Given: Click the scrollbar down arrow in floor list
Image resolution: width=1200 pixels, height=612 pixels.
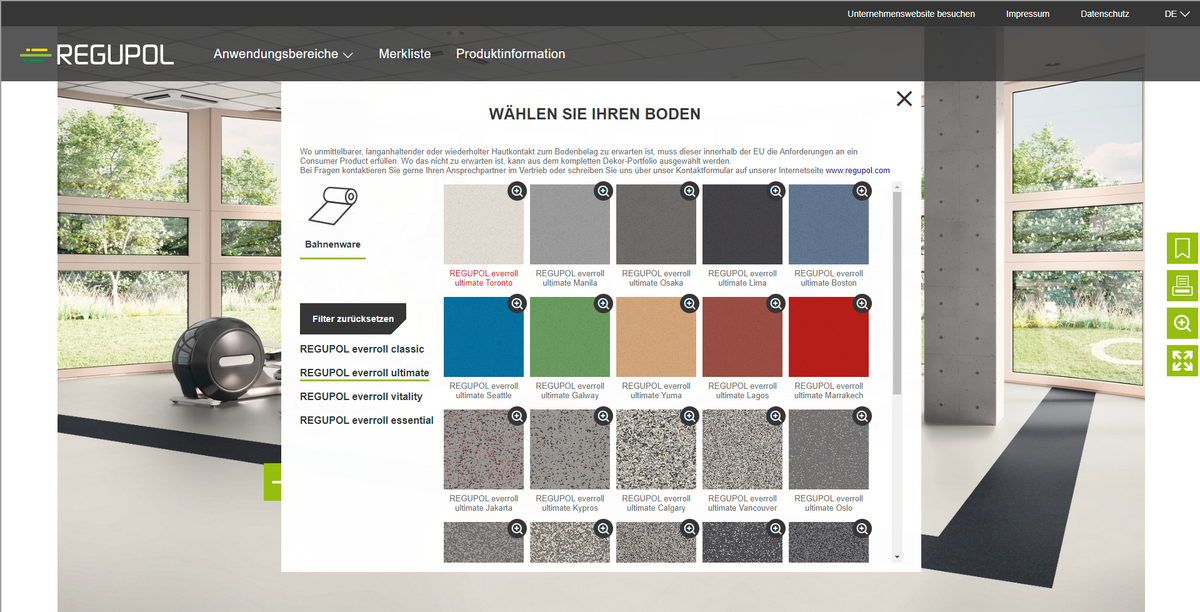Looking at the screenshot, I should click(896, 557).
